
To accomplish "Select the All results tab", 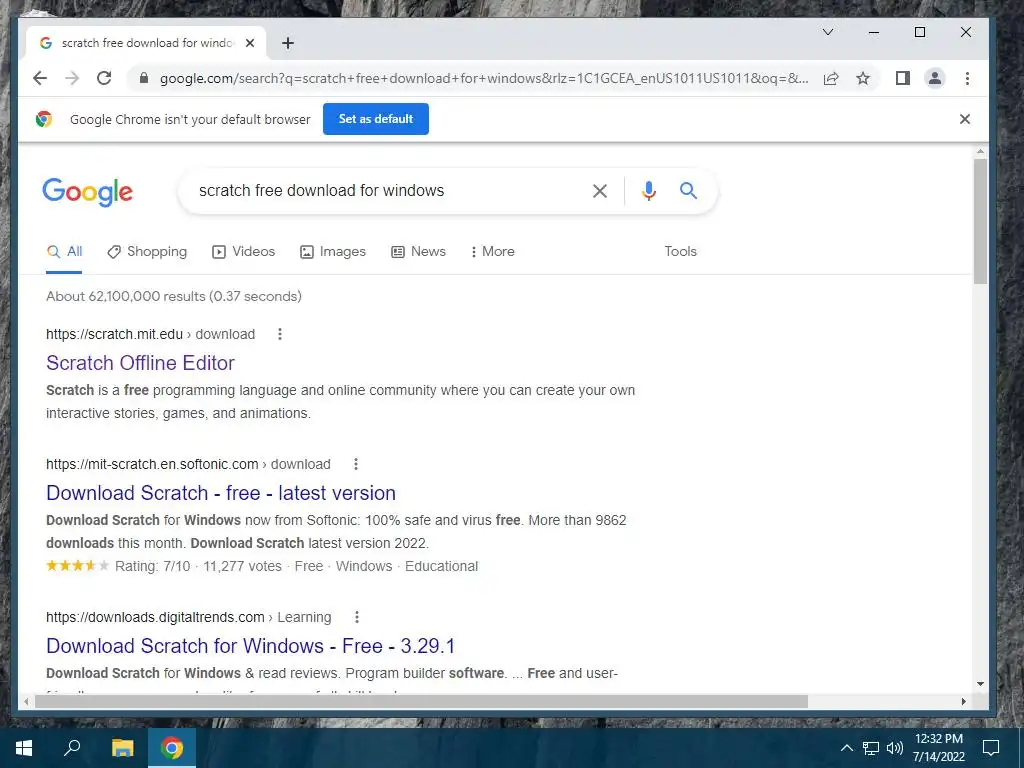I will click(x=65, y=251).
